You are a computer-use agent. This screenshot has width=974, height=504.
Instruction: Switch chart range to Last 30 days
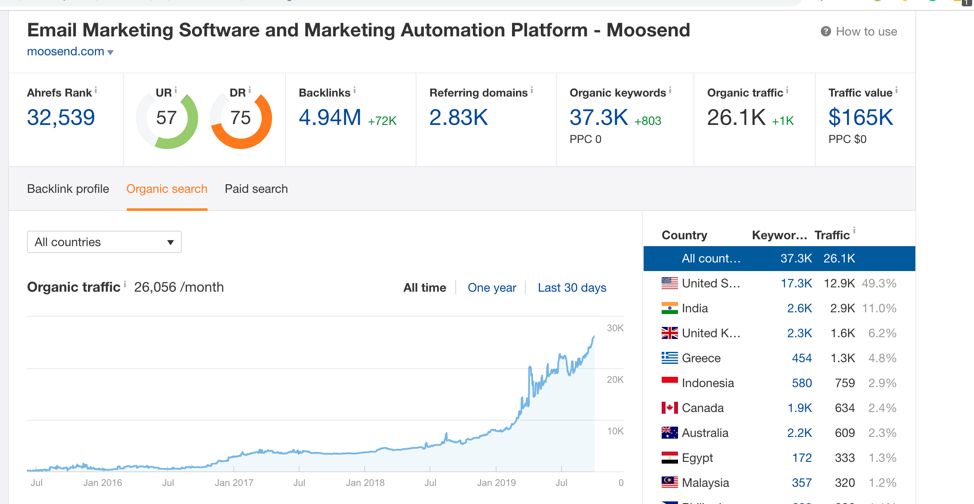click(x=572, y=288)
